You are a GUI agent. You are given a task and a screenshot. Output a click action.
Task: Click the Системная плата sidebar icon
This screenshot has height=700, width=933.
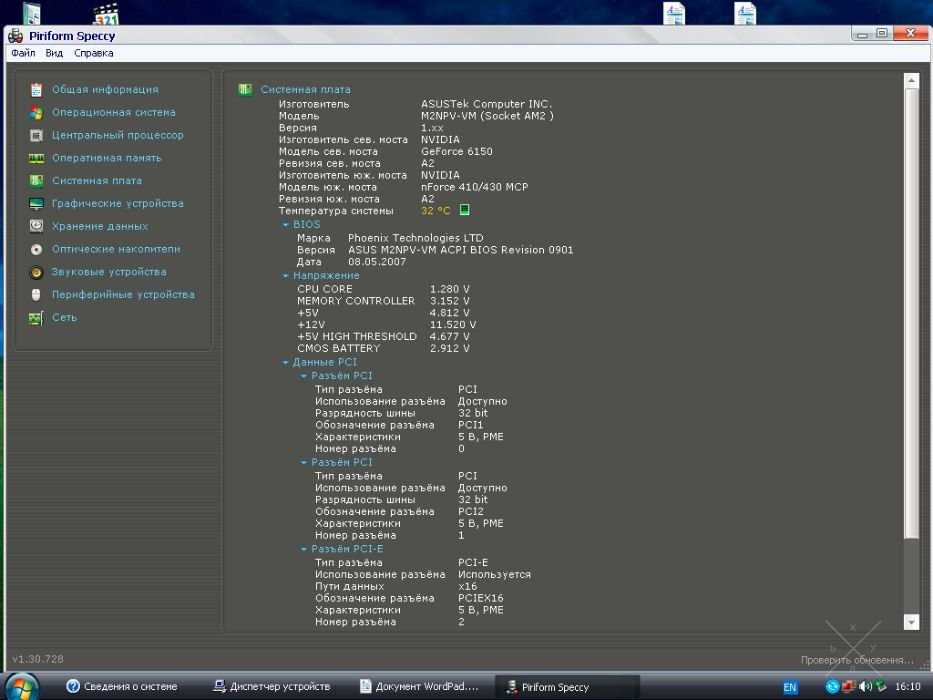[x=36, y=180]
